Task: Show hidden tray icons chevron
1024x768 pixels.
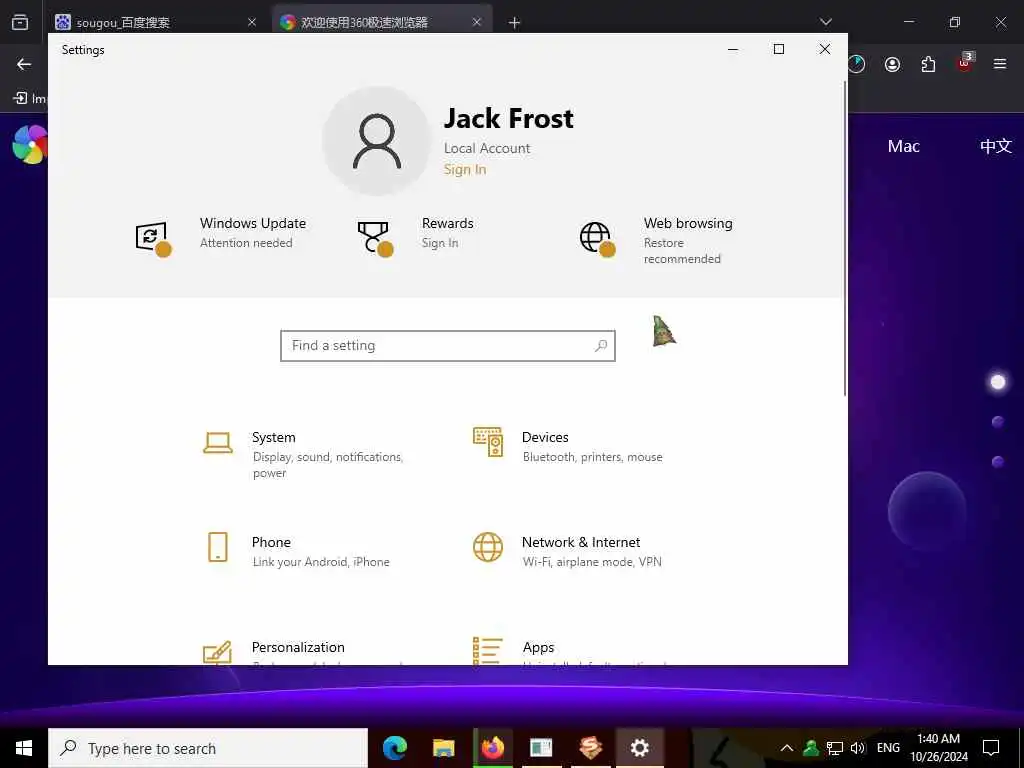Action: [x=787, y=748]
